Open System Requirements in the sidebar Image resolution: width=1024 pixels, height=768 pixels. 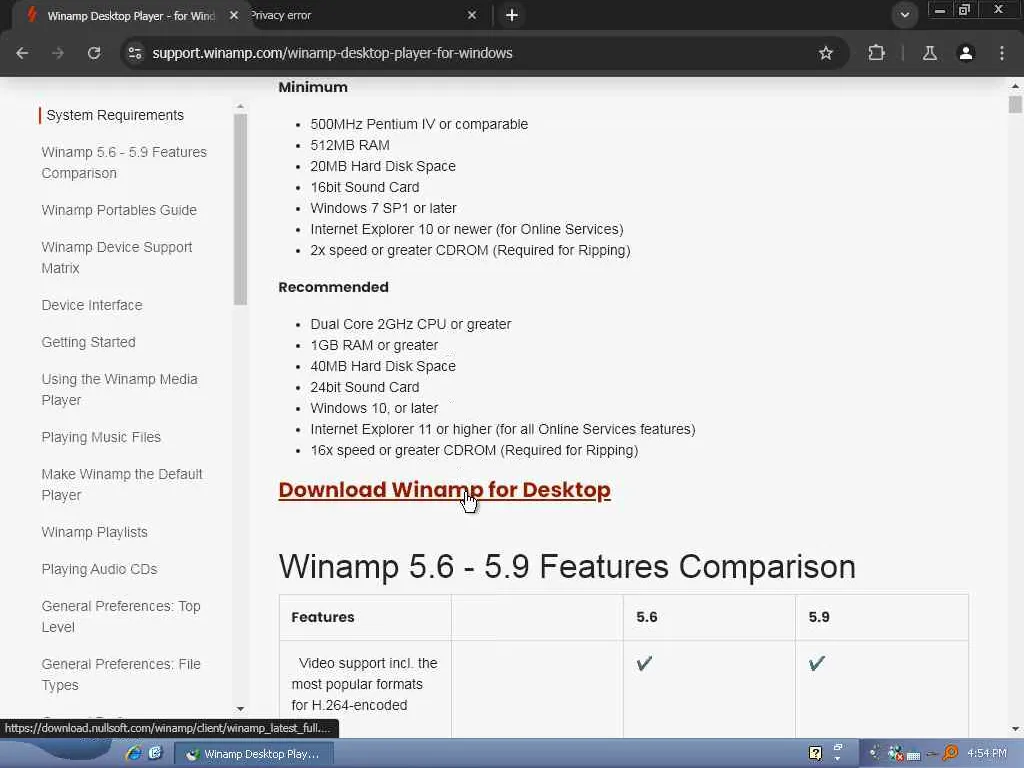point(115,115)
